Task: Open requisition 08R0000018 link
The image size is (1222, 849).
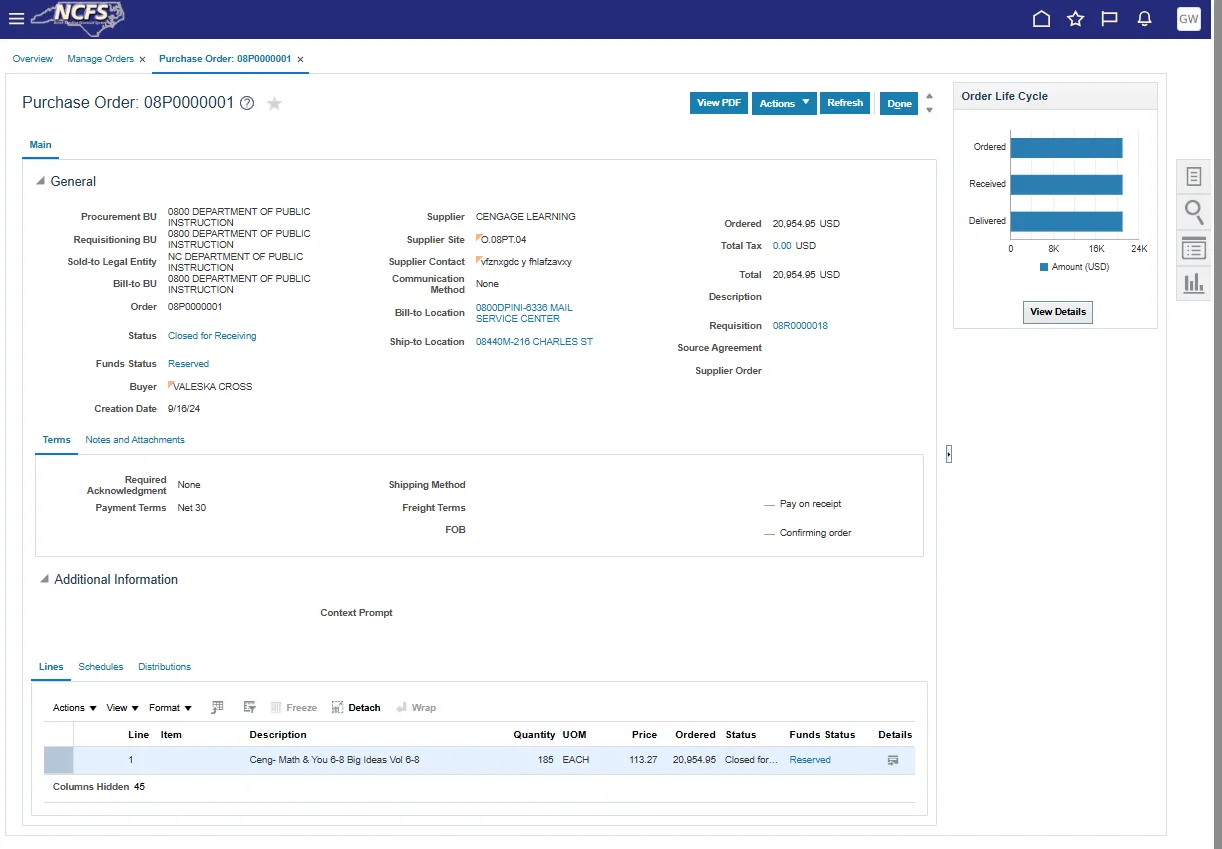Action: (x=800, y=326)
